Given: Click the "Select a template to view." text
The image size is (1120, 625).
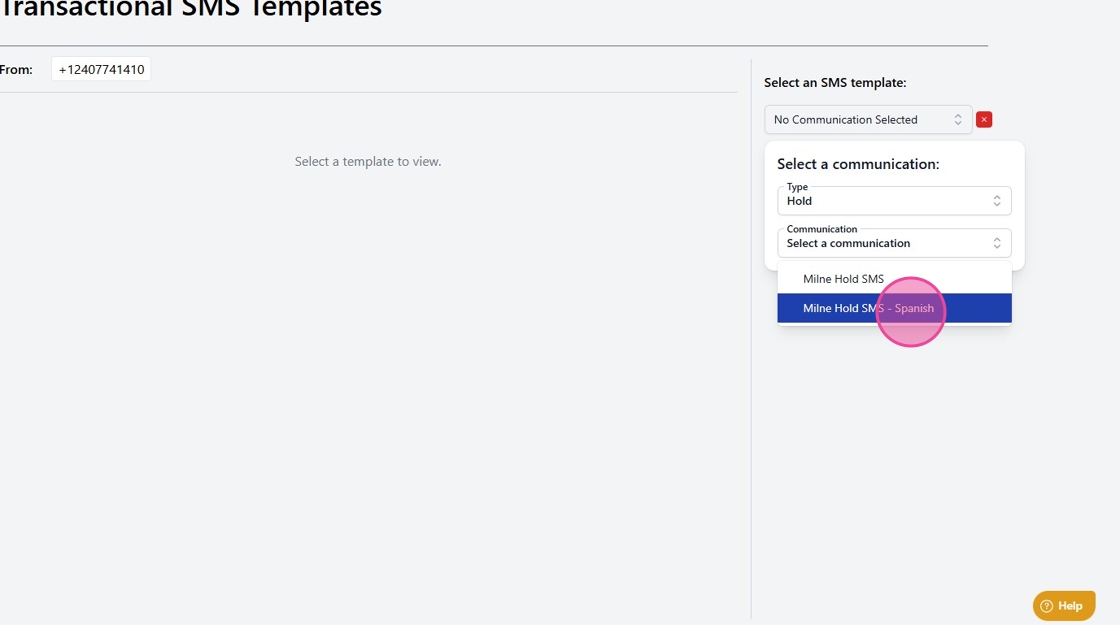Looking at the screenshot, I should 367,161.
